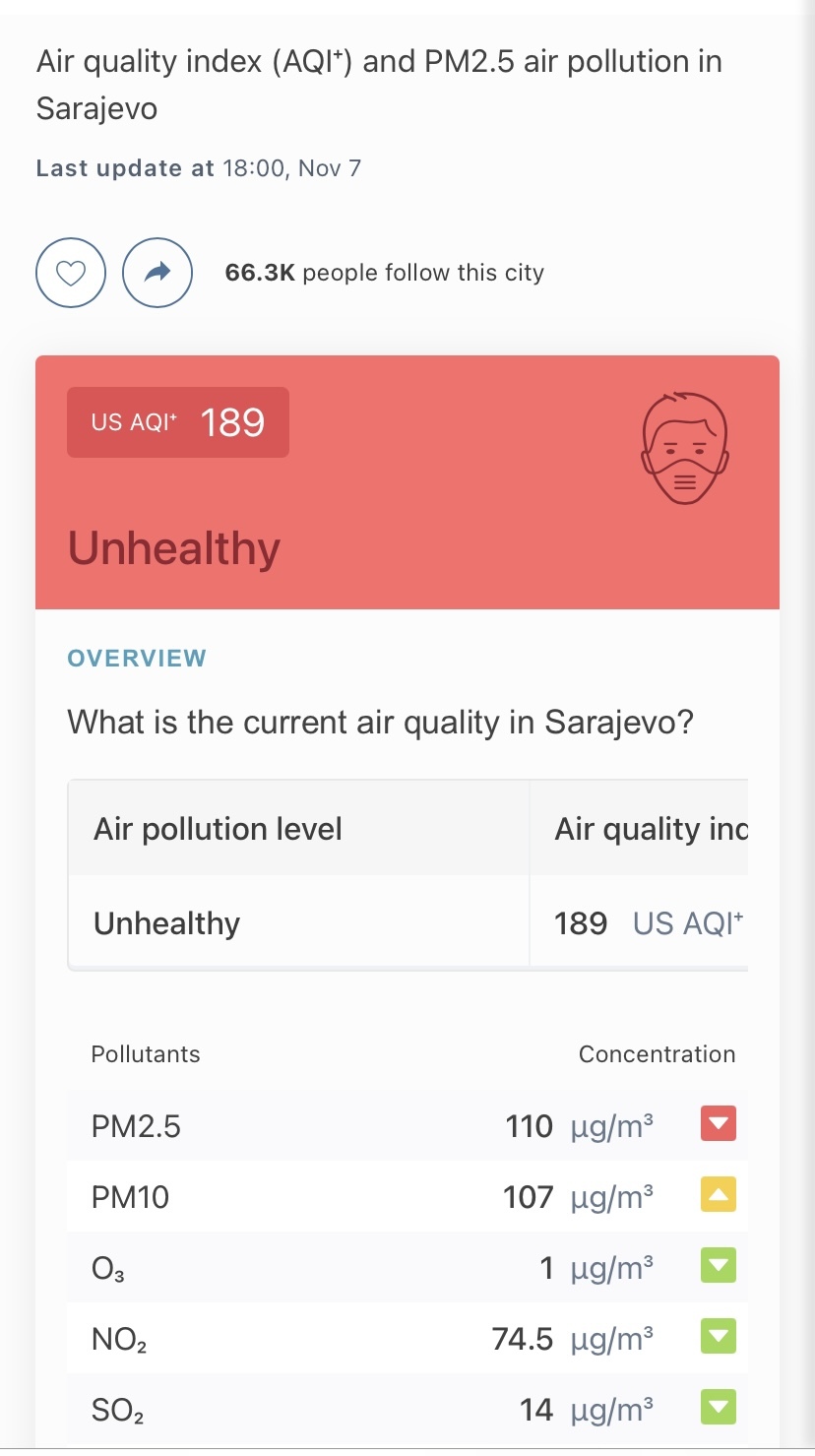
Task: Tap the Last update timestamp
Action: pyautogui.click(x=199, y=168)
